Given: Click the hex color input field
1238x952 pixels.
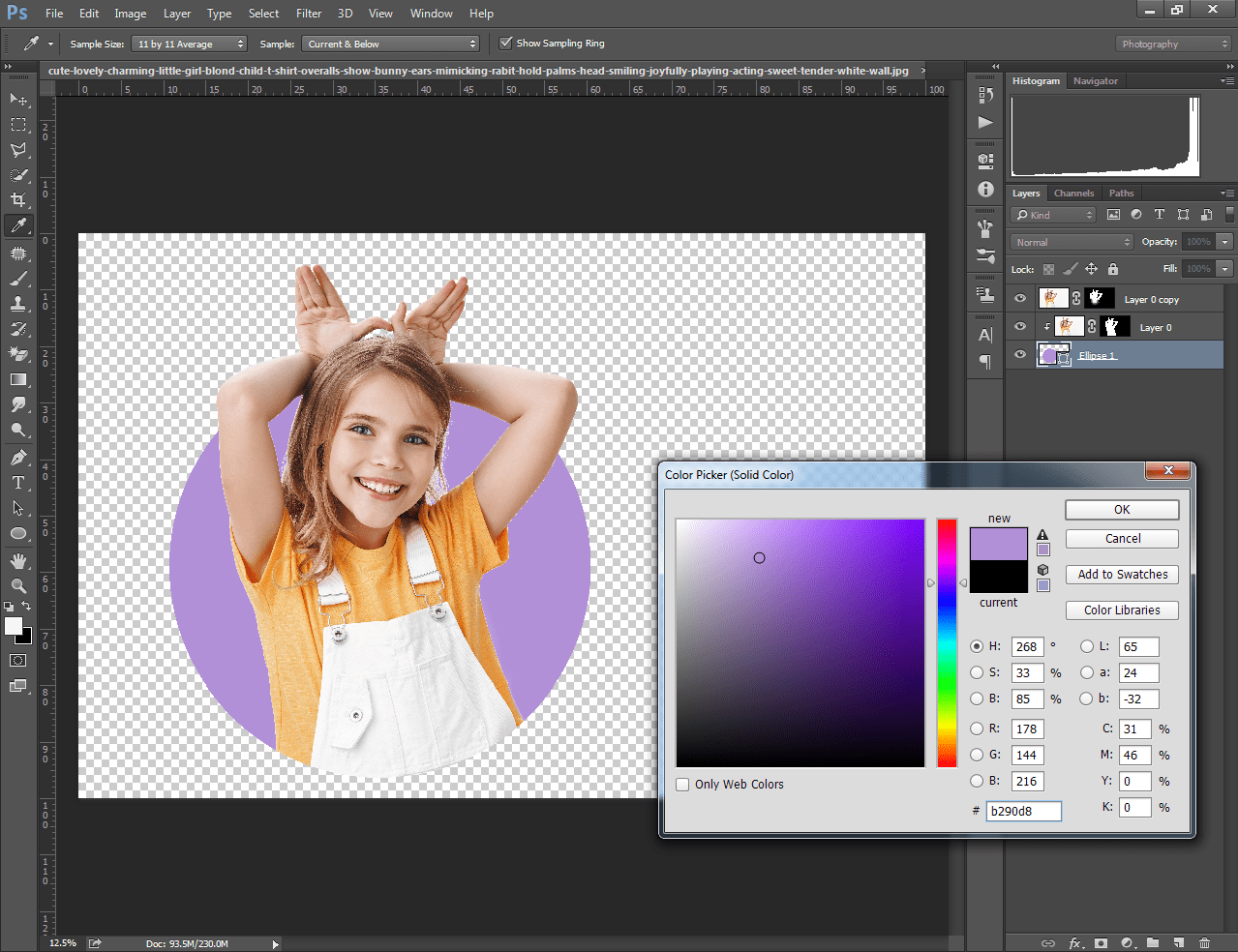Looking at the screenshot, I should [x=1023, y=811].
